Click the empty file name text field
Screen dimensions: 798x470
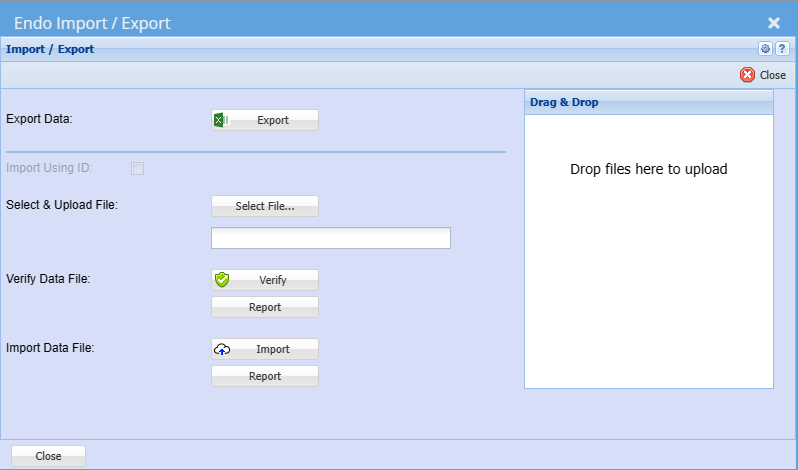[x=330, y=238]
